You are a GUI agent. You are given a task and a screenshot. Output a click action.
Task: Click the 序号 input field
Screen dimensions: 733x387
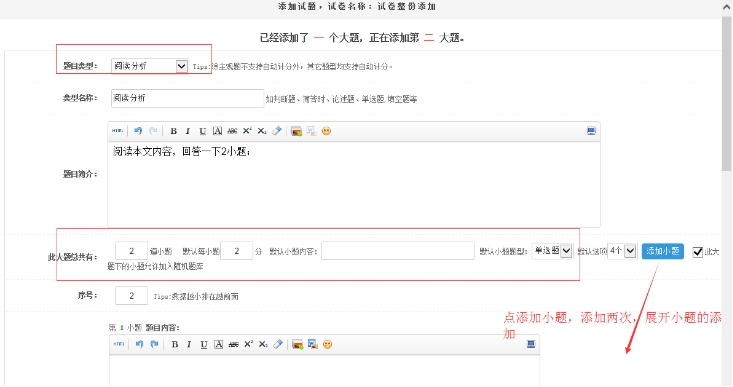tap(131, 295)
